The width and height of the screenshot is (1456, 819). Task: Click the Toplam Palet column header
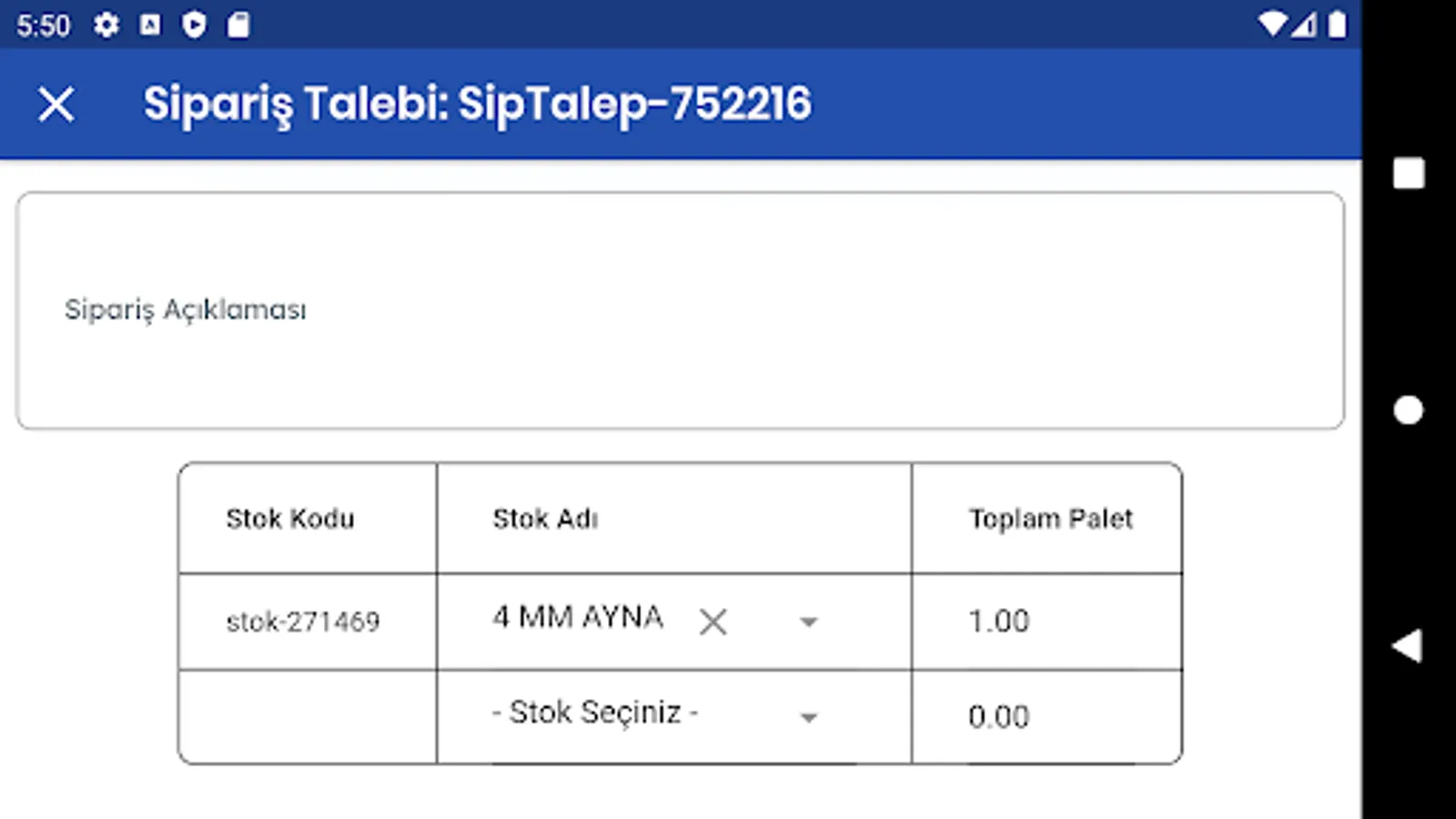point(1050,519)
